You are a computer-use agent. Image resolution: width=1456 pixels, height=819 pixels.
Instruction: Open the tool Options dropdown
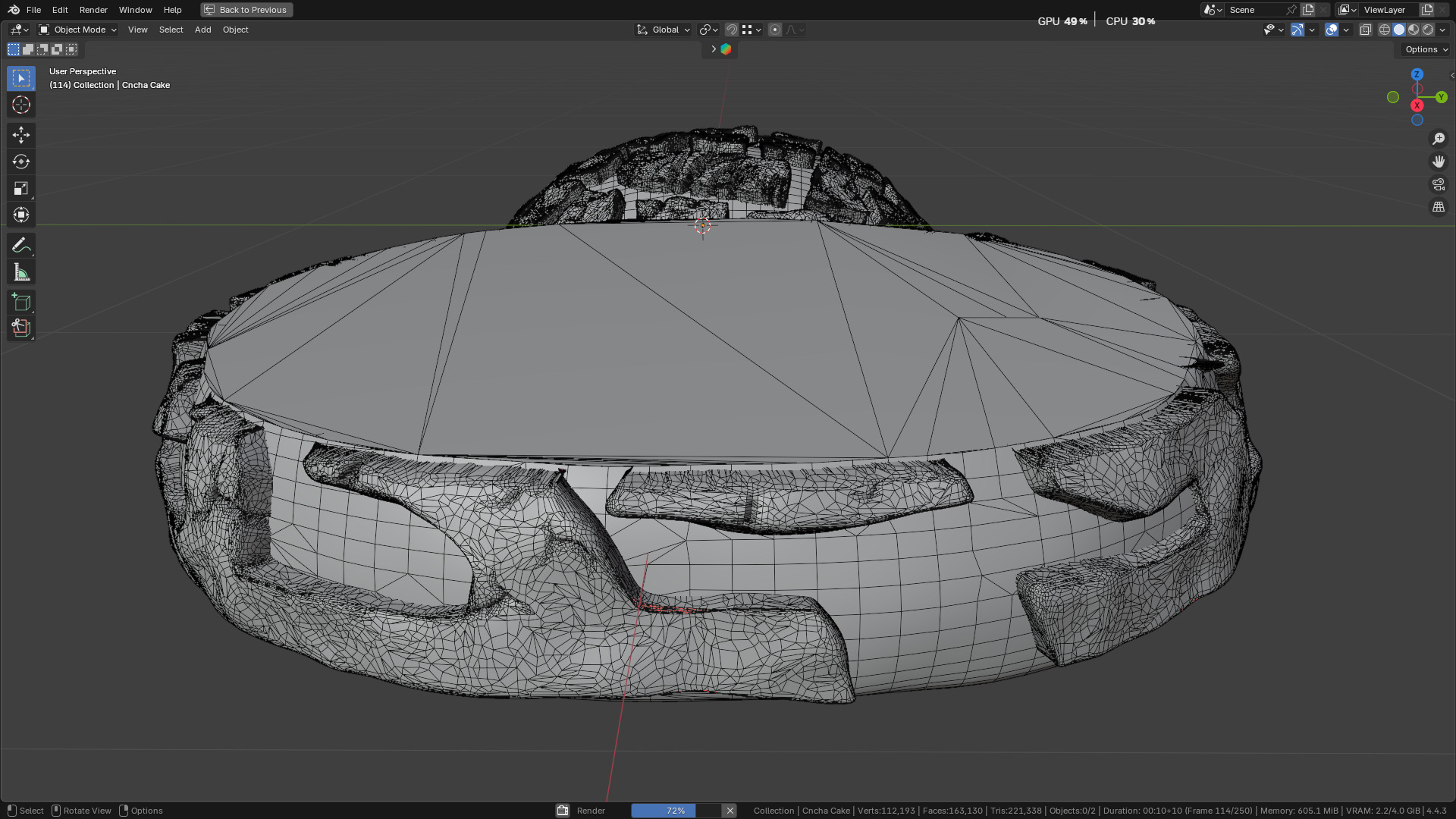coord(1426,49)
